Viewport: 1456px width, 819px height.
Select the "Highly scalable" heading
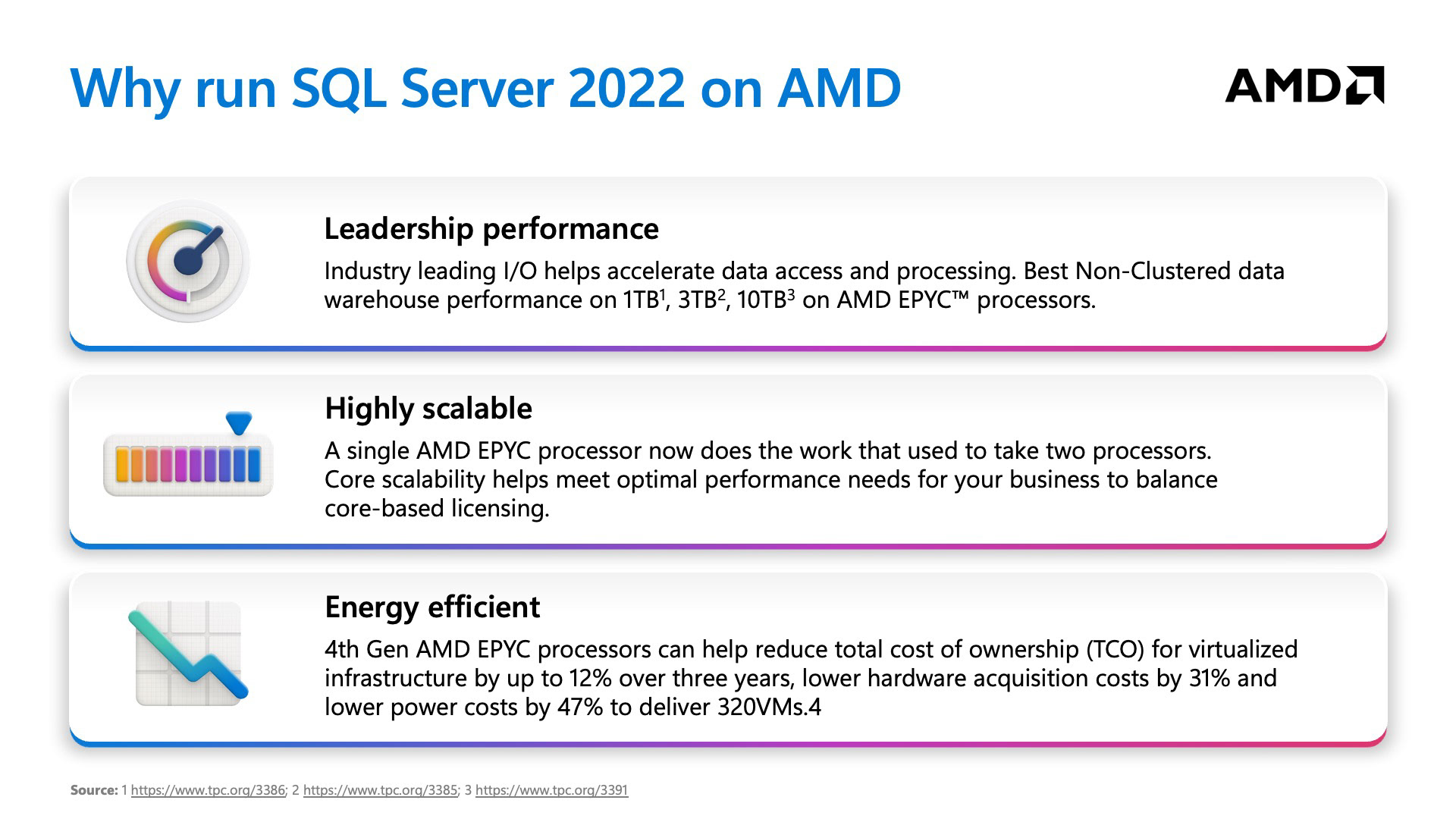(x=428, y=408)
